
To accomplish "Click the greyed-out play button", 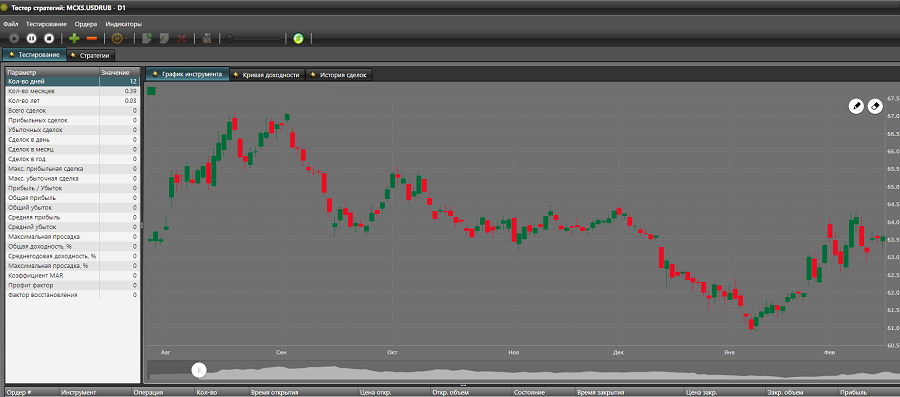I will click(x=14, y=38).
